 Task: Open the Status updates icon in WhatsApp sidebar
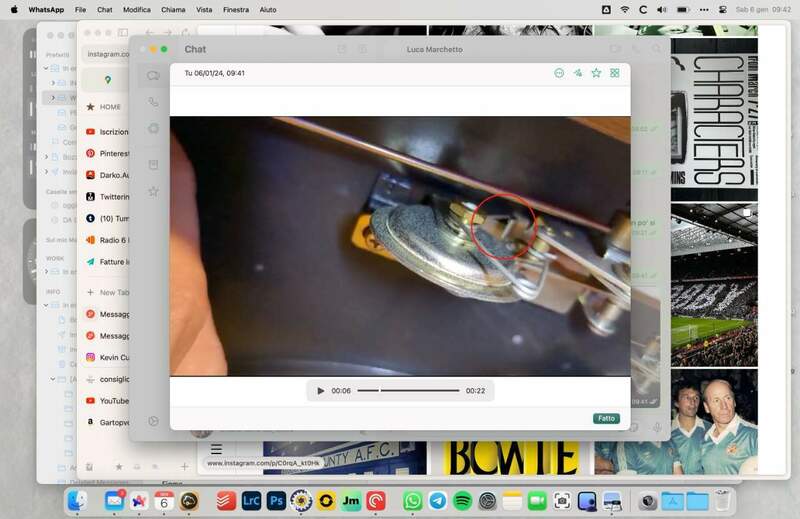click(x=153, y=128)
